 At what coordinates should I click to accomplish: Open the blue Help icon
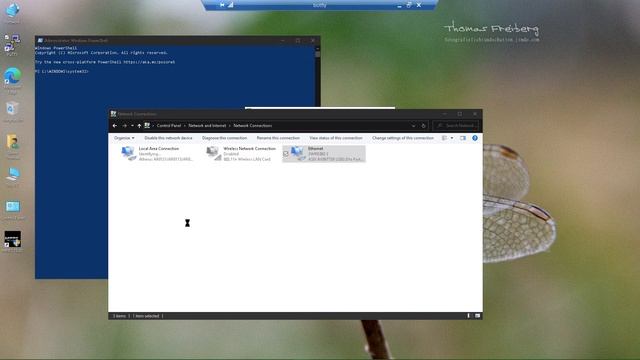point(475,138)
